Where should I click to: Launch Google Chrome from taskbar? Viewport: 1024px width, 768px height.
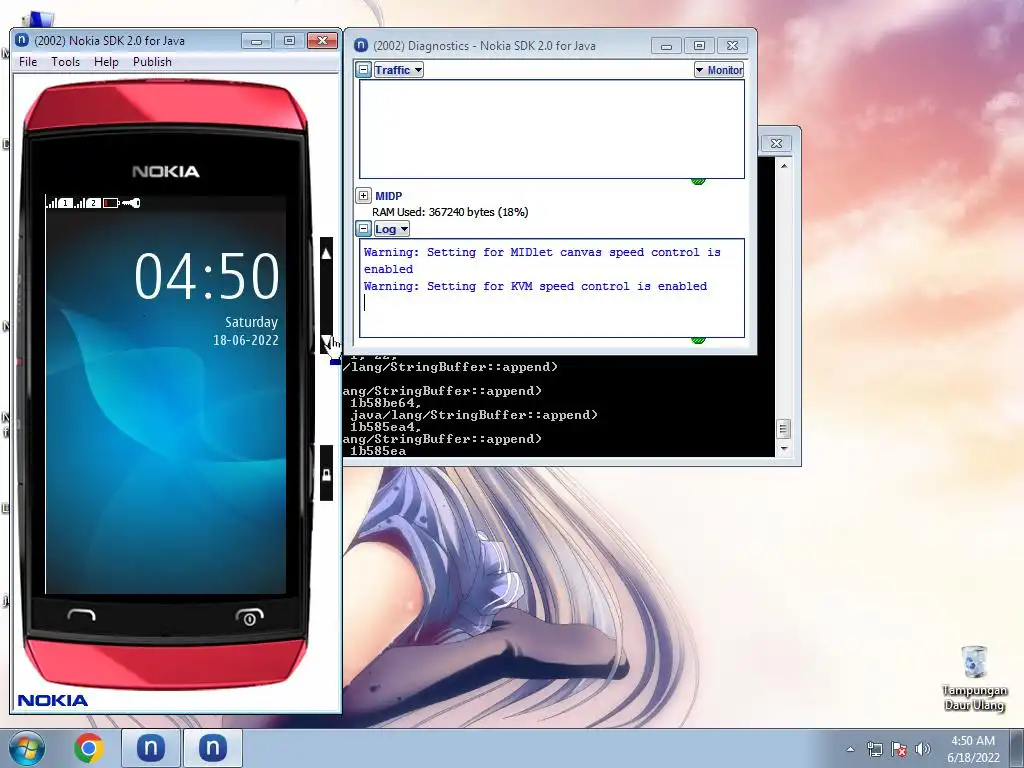89,748
